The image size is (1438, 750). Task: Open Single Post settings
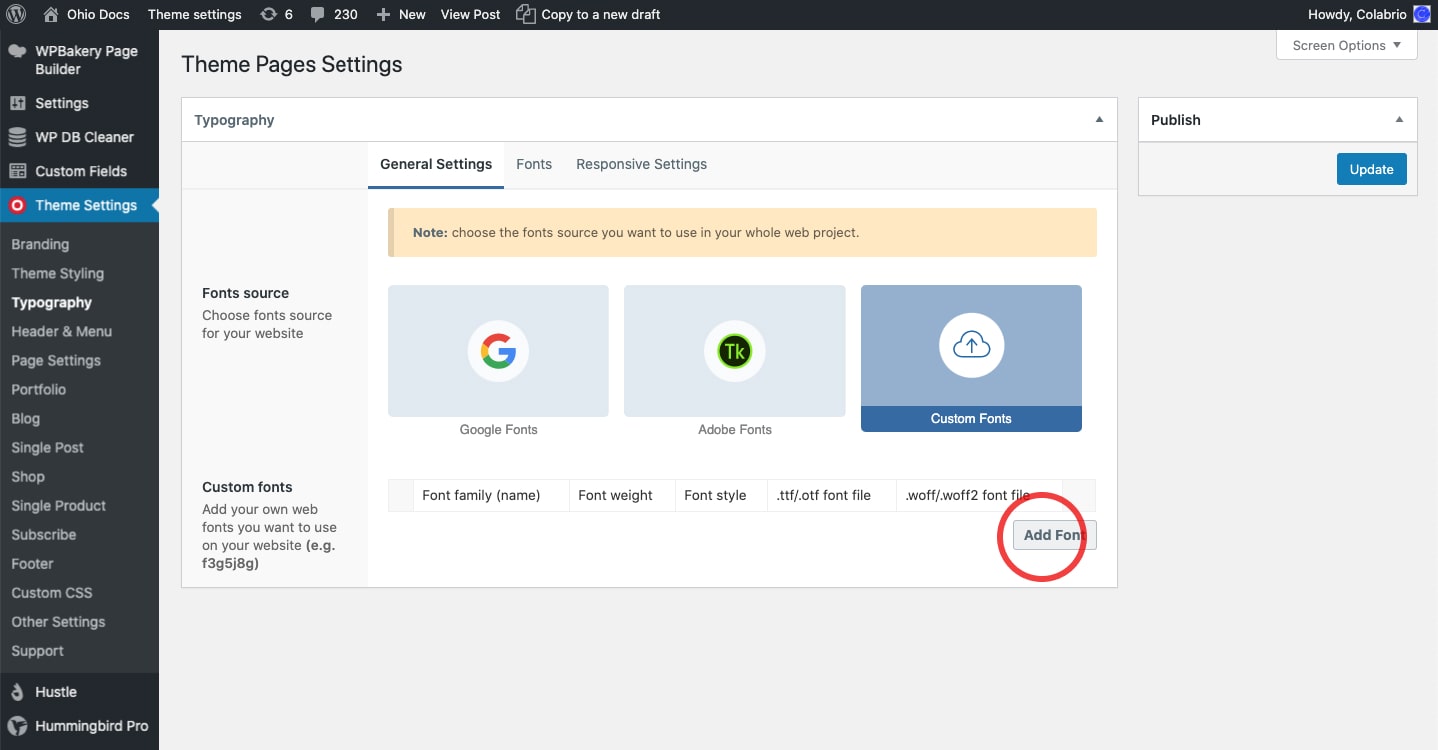47,447
